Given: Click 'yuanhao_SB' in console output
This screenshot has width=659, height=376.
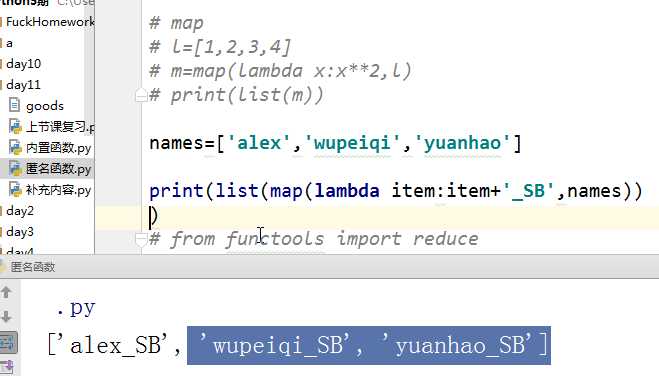Looking at the screenshot, I should [461, 345].
